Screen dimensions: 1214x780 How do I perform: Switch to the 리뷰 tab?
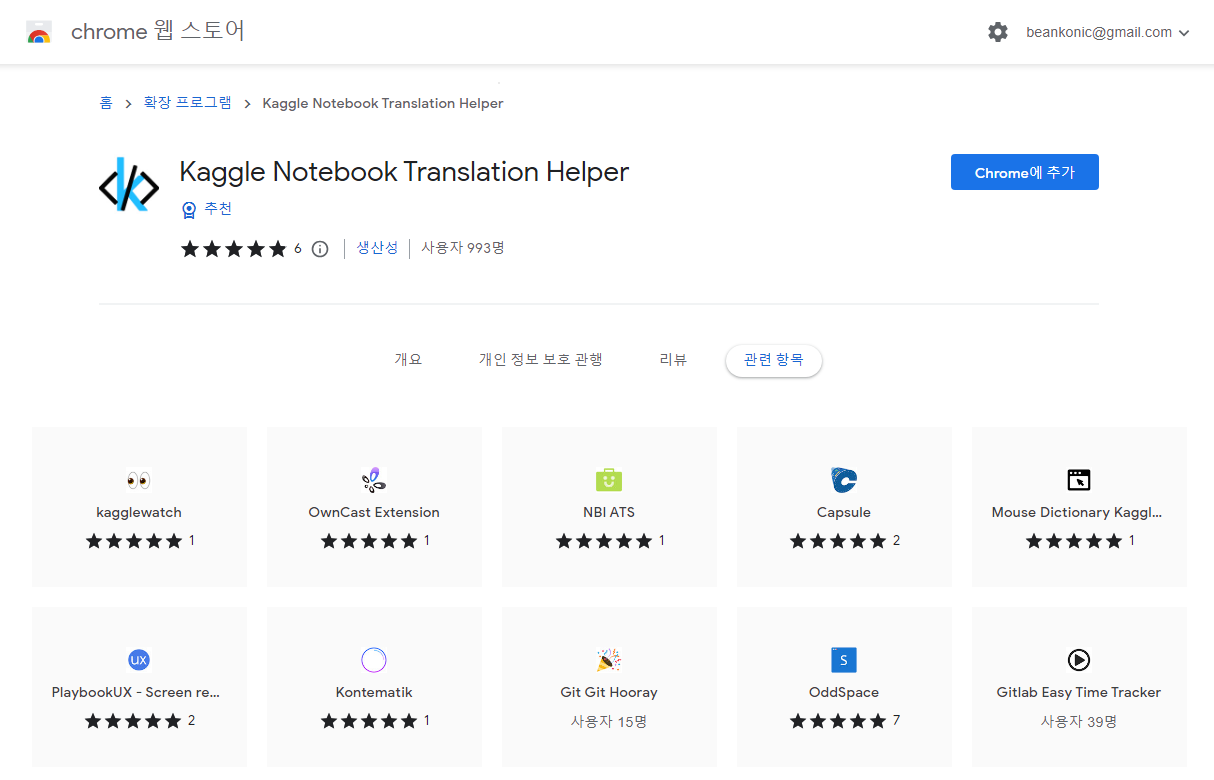[x=673, y=360]
